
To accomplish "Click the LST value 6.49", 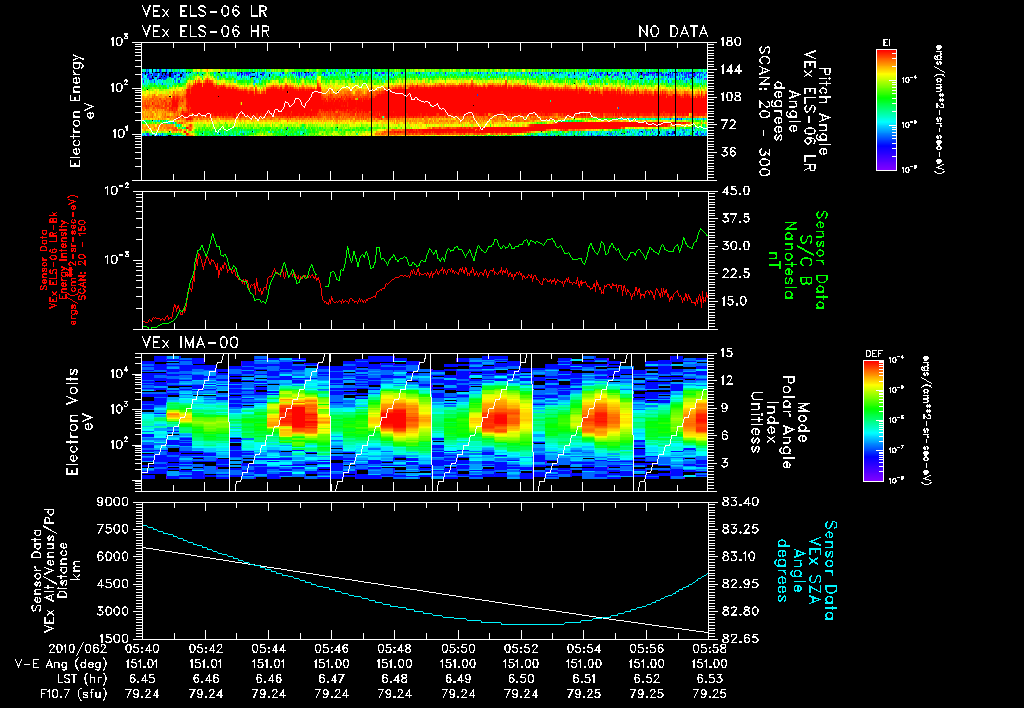I will [x=457, y=679].
